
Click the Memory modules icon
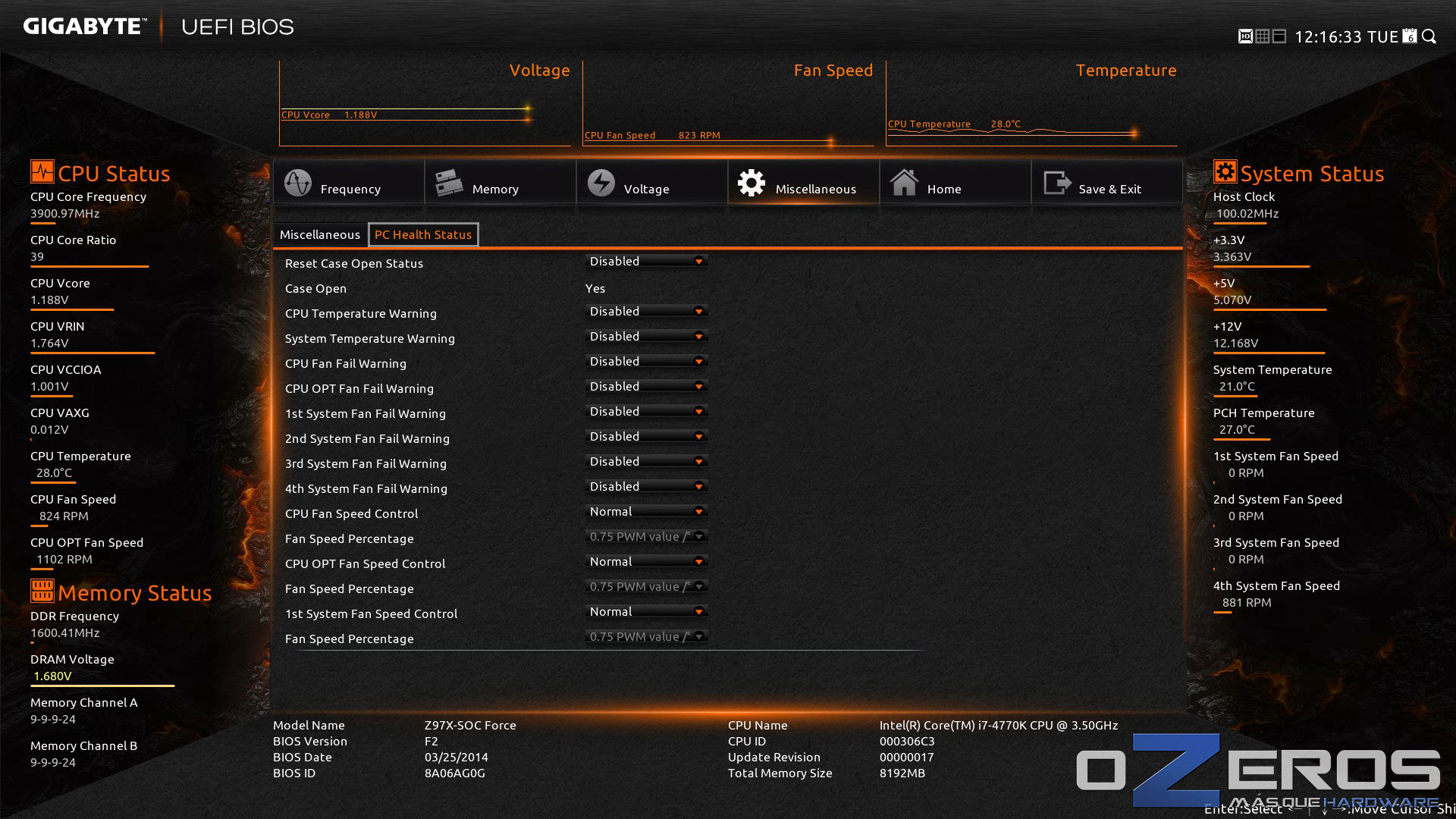[x=449, y=183]
